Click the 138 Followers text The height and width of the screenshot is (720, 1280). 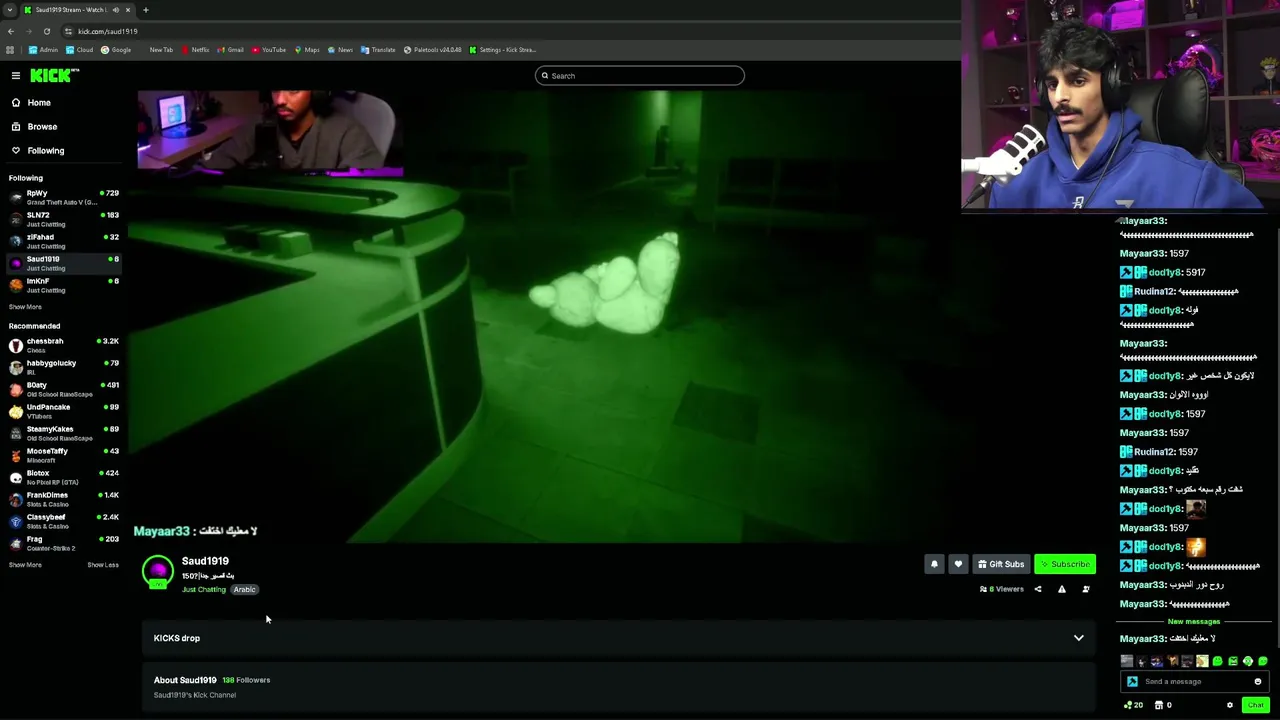pyautogui.click(x=246, y=680)
